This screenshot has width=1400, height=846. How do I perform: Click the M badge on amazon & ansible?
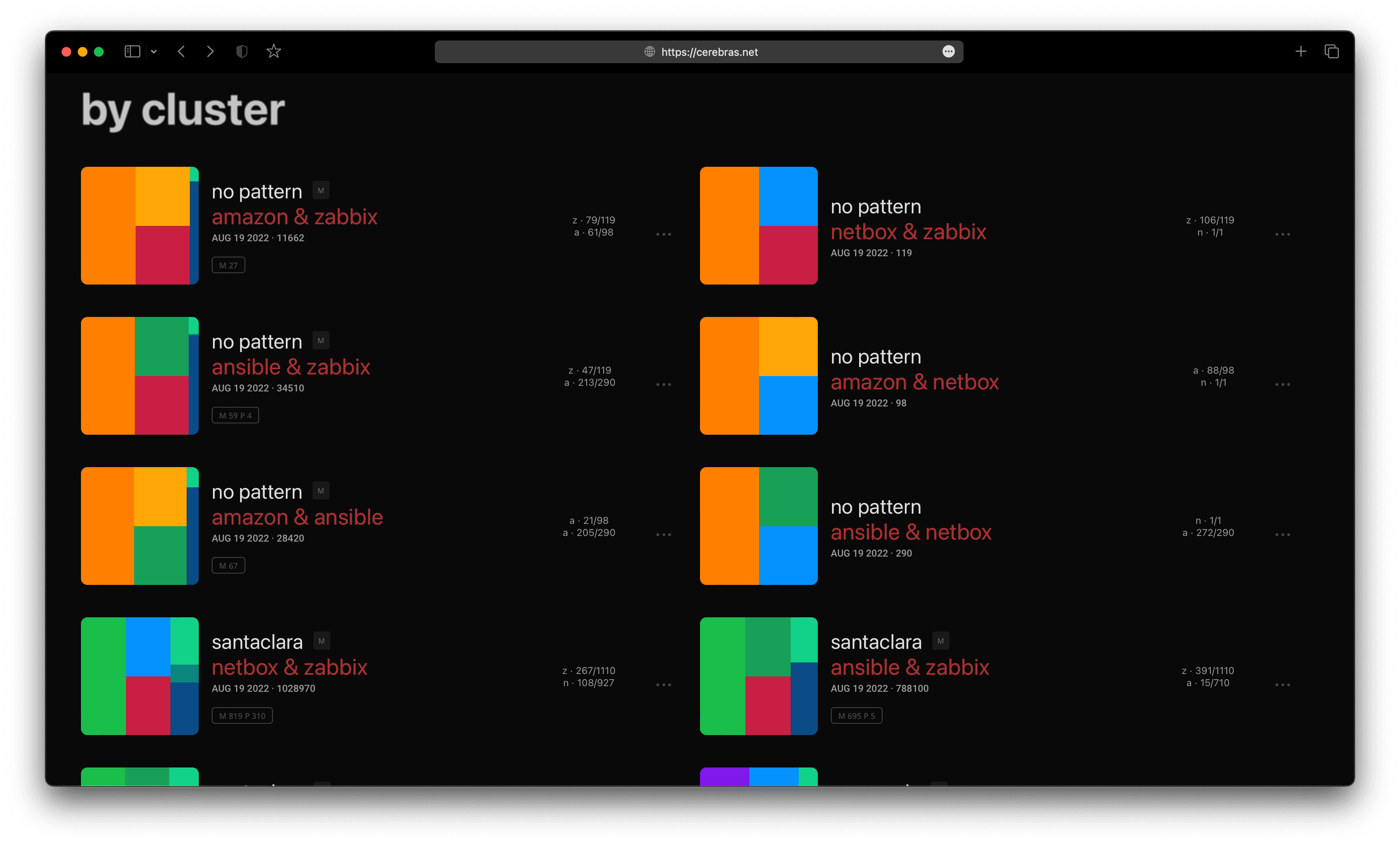(321, 491)
